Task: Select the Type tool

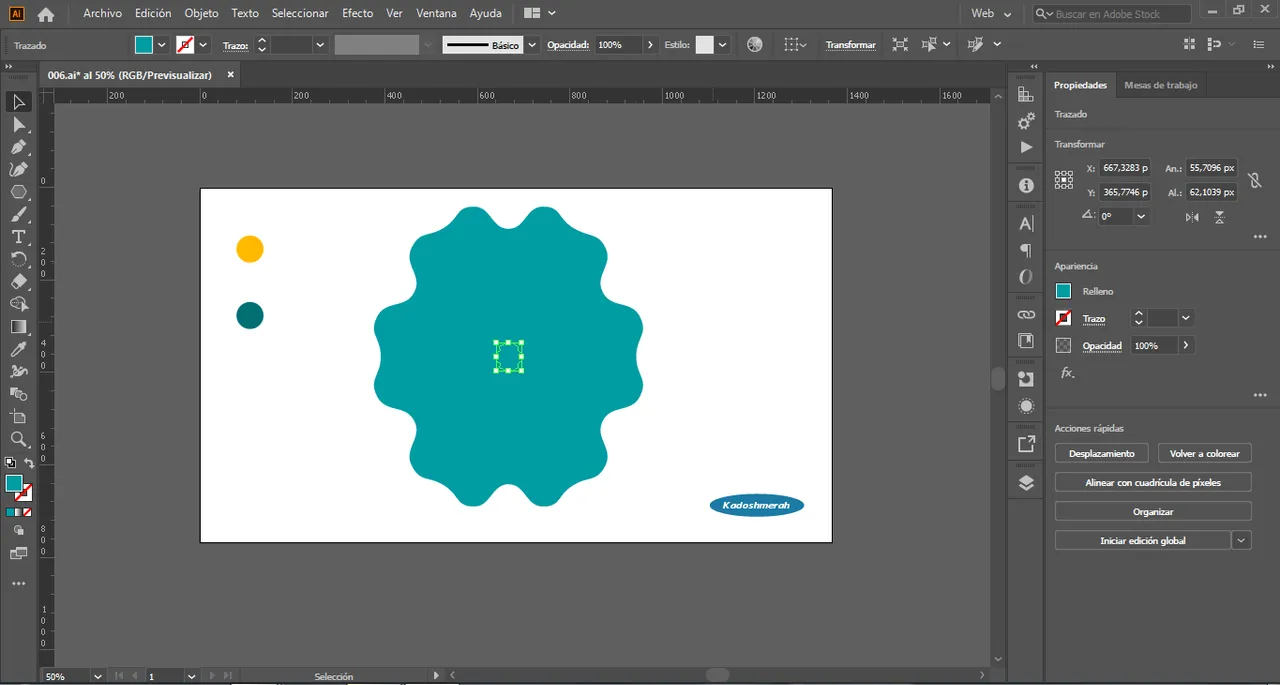Action: pos(18,237)
